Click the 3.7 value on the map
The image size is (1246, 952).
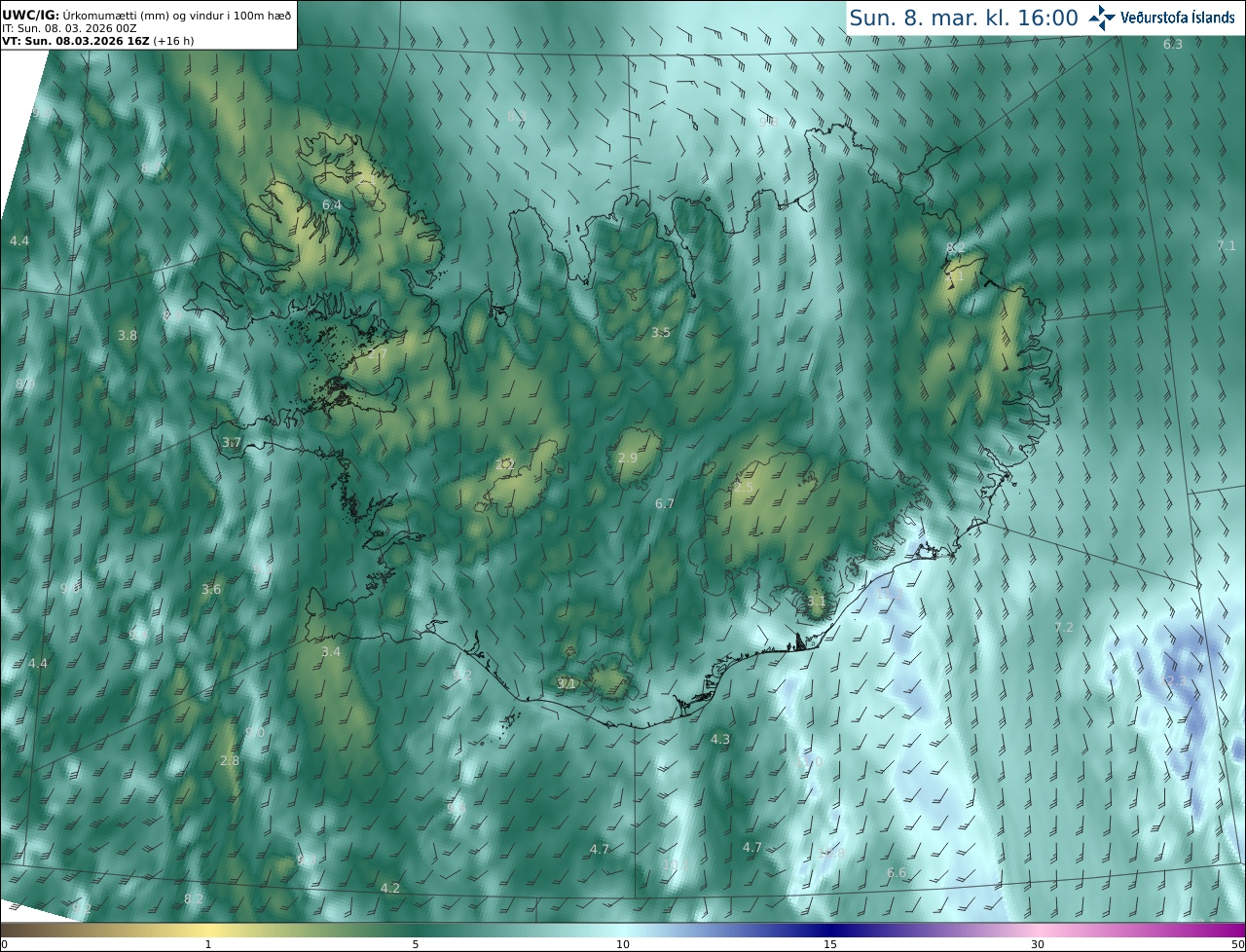click(x=231, y=442)
